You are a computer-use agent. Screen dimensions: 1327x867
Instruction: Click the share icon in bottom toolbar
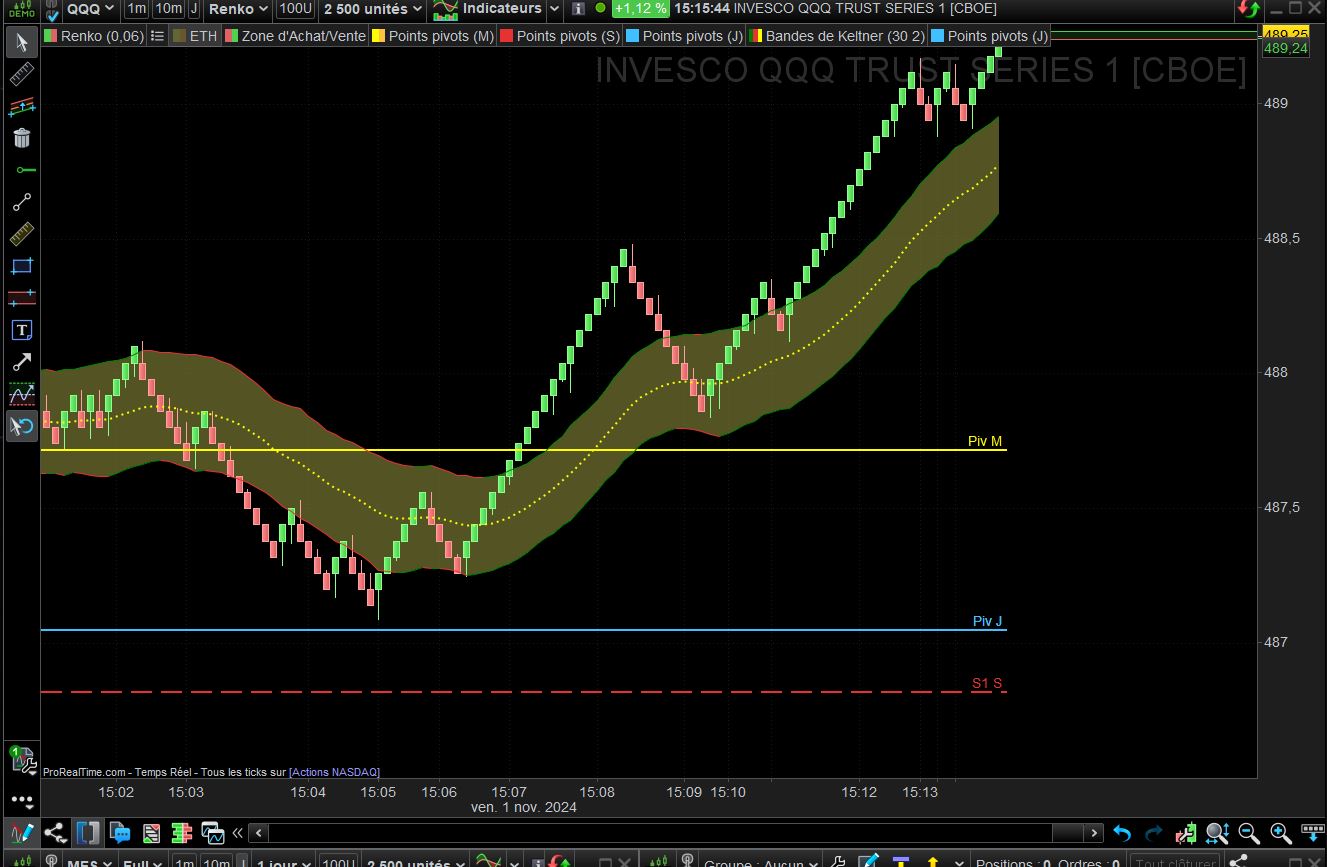[x=55, y=832]
